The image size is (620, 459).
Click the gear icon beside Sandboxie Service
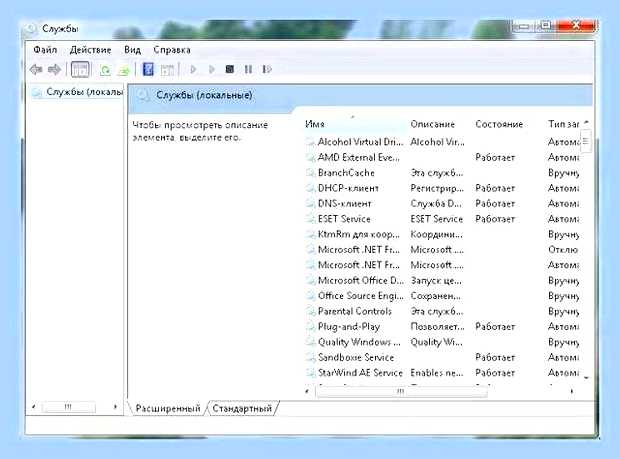(x=310, y=358)
